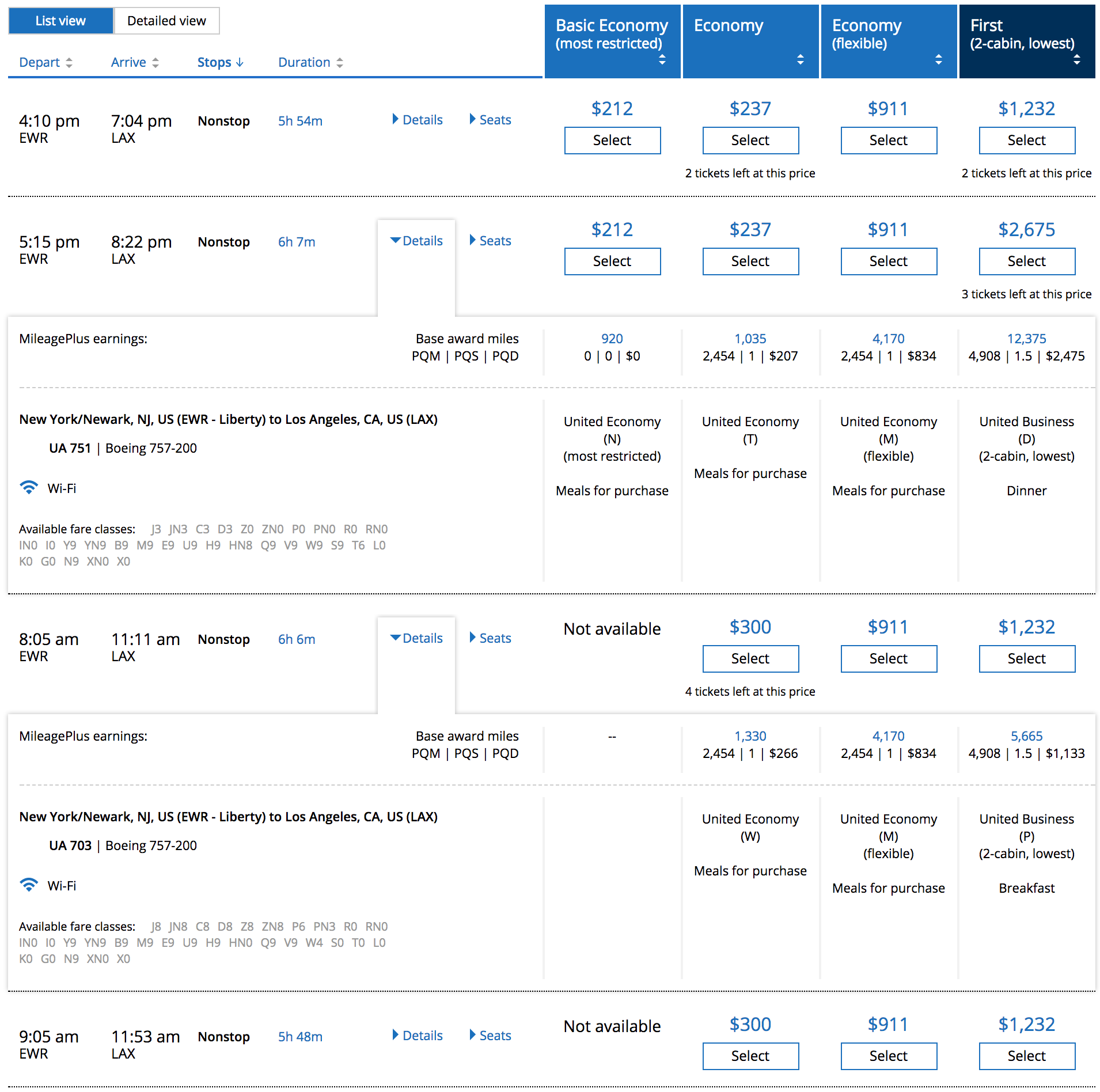Expand Seats for the 9:05 am flight
The width and height of the screenshot is (1100, 1092).
click(491, 1036)
